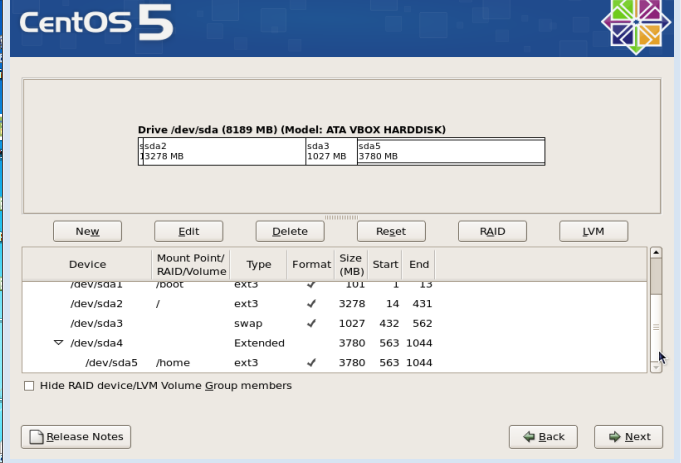This screenshot has height=463, width=681.
Task: Click the pane resize grip above buttons
Action: point(341,217)
